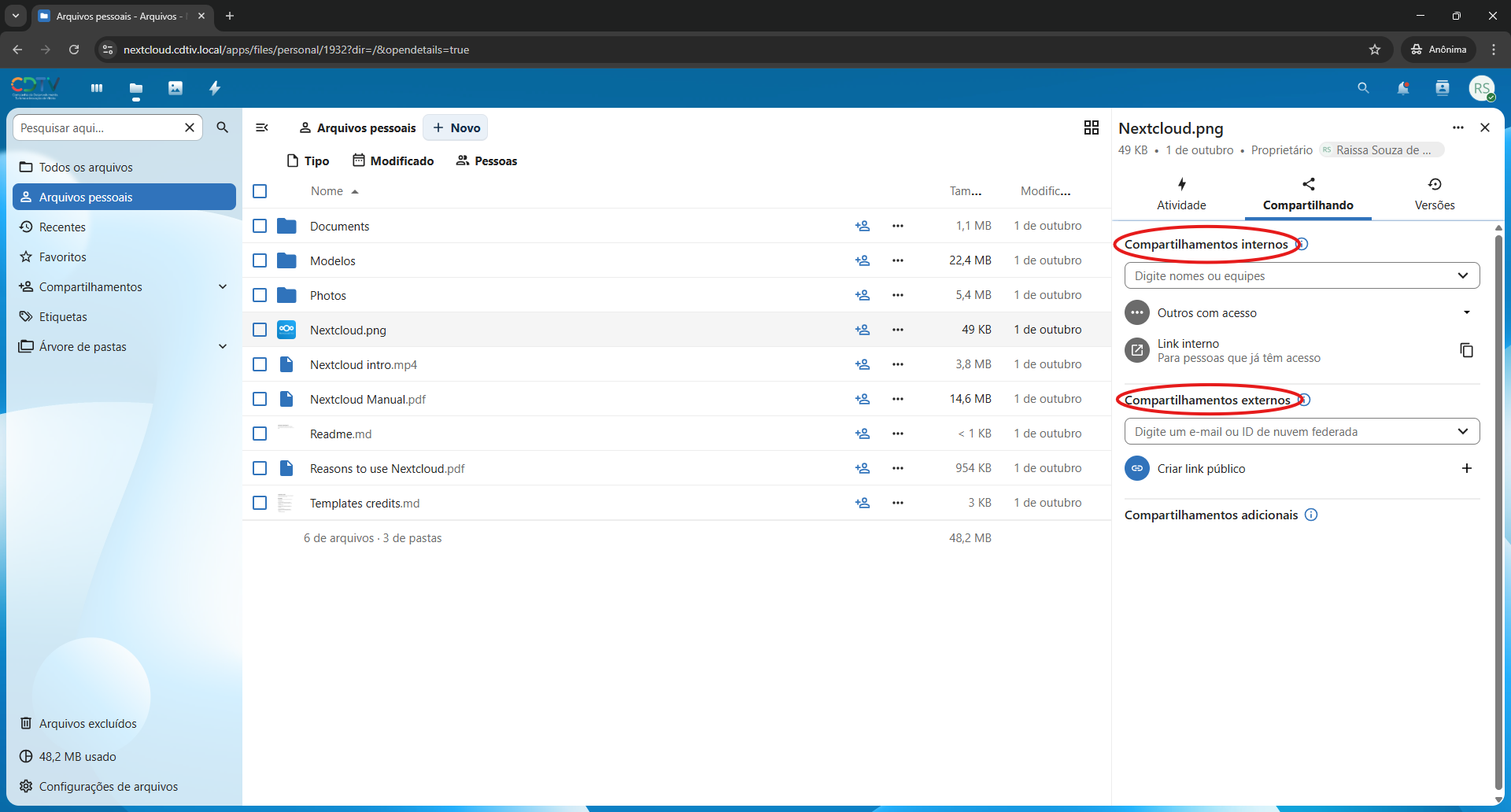Image resolution: width=1511 pixels, height=812 pixels.
Task: Open the Contacts icon in header
Action: (1442, 88)
